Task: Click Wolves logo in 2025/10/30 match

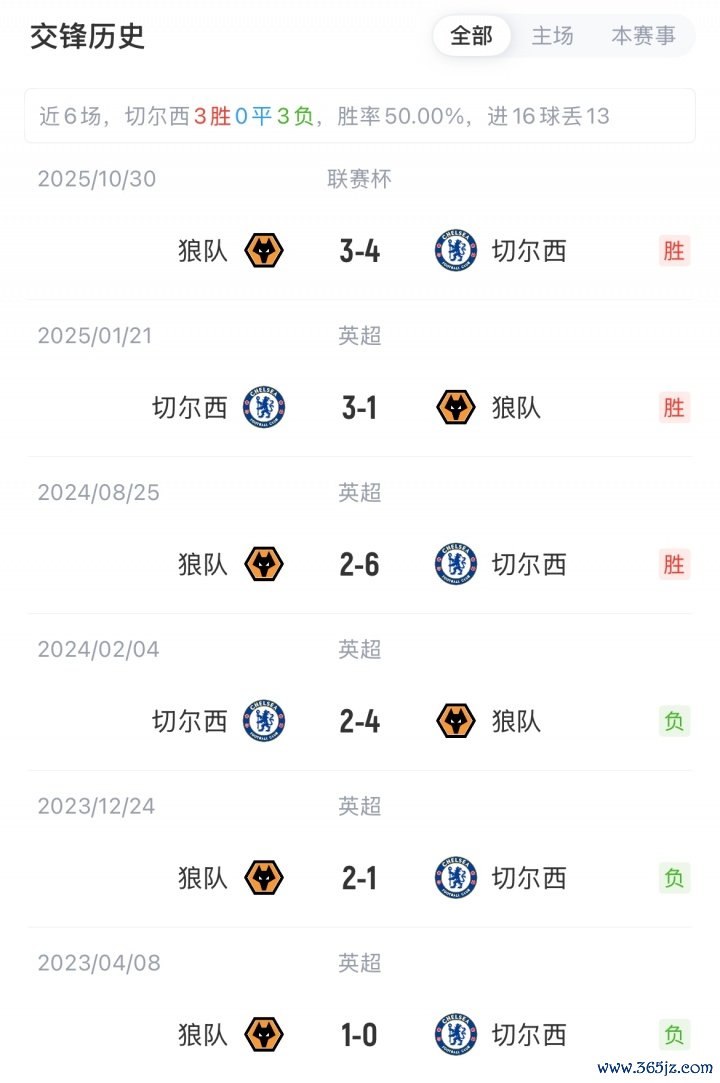Action: (264, 250)
